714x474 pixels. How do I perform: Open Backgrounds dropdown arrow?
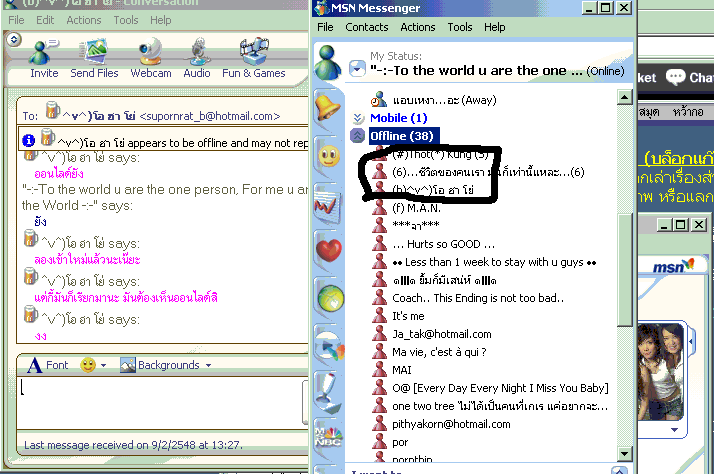[208, 365]
